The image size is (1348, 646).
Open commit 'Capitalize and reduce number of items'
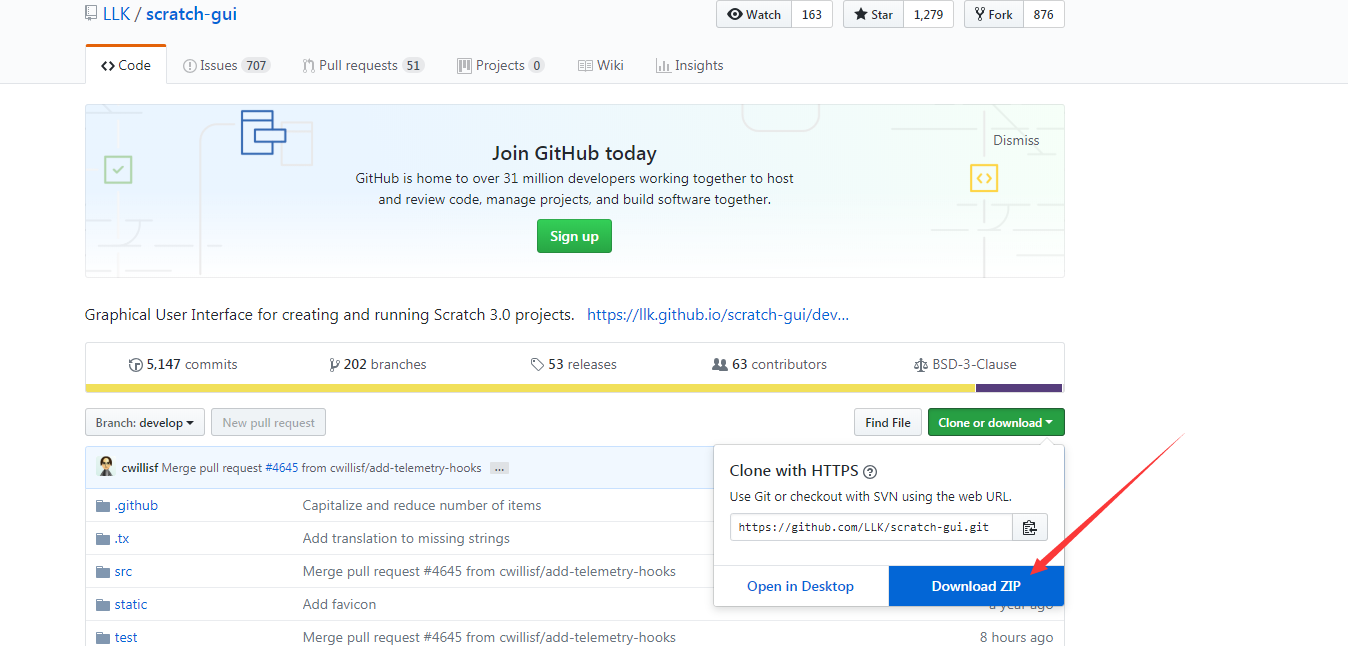[422, 505]
